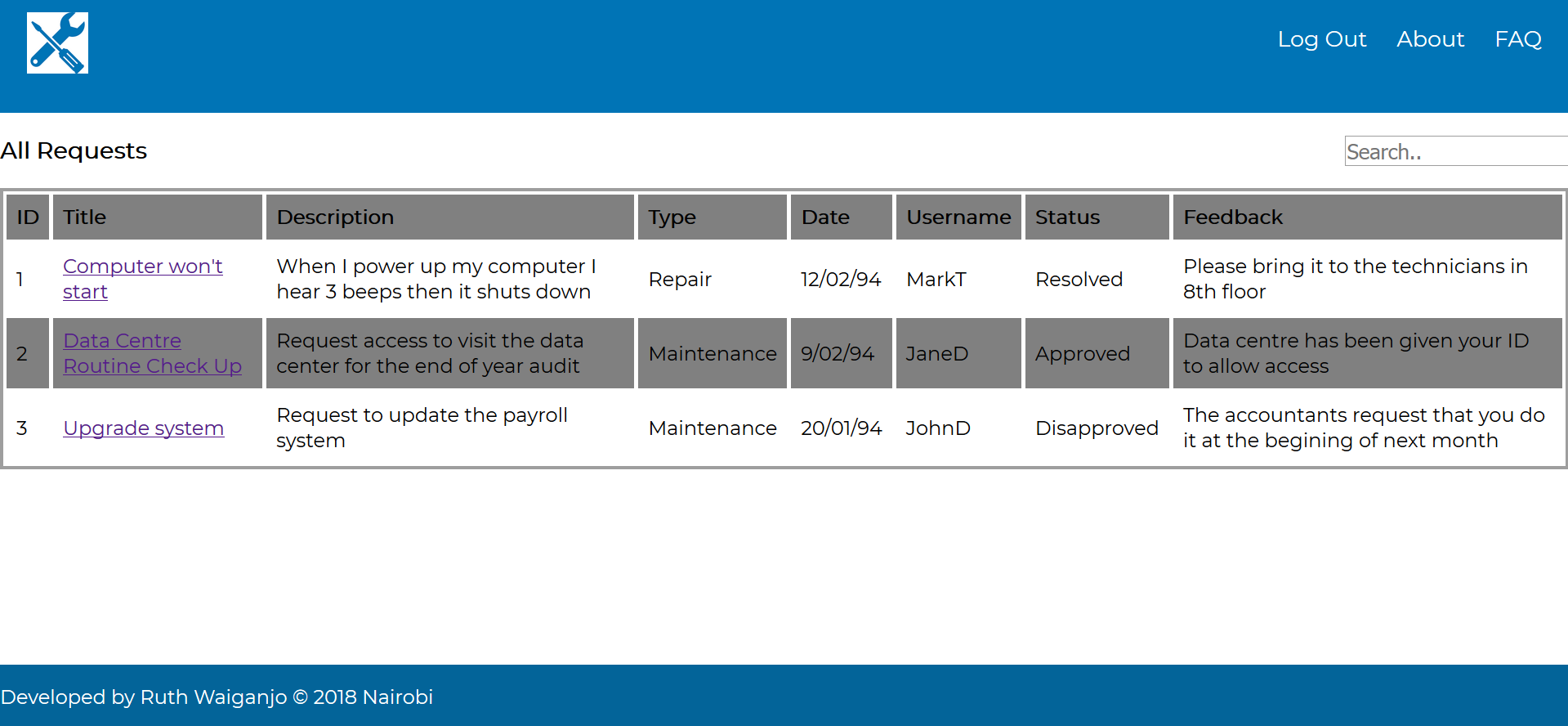Open the FAQ page
The width and height of the screenshot is (1568, 726).
point(1517,39)
